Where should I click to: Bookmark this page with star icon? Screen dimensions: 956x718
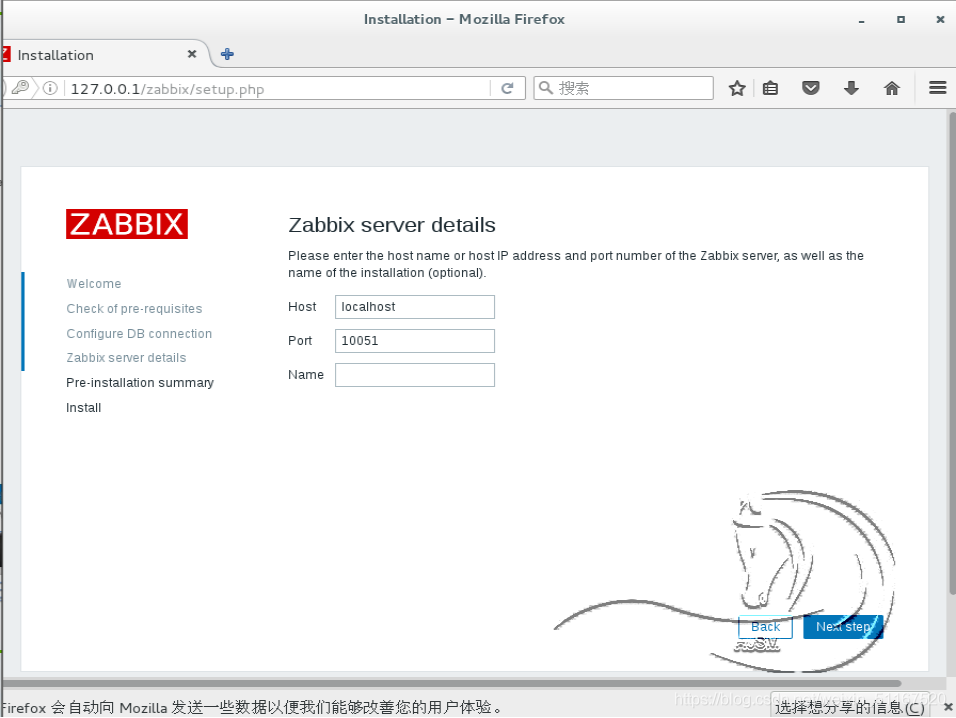pyautogui.click(x=737, y=88)
